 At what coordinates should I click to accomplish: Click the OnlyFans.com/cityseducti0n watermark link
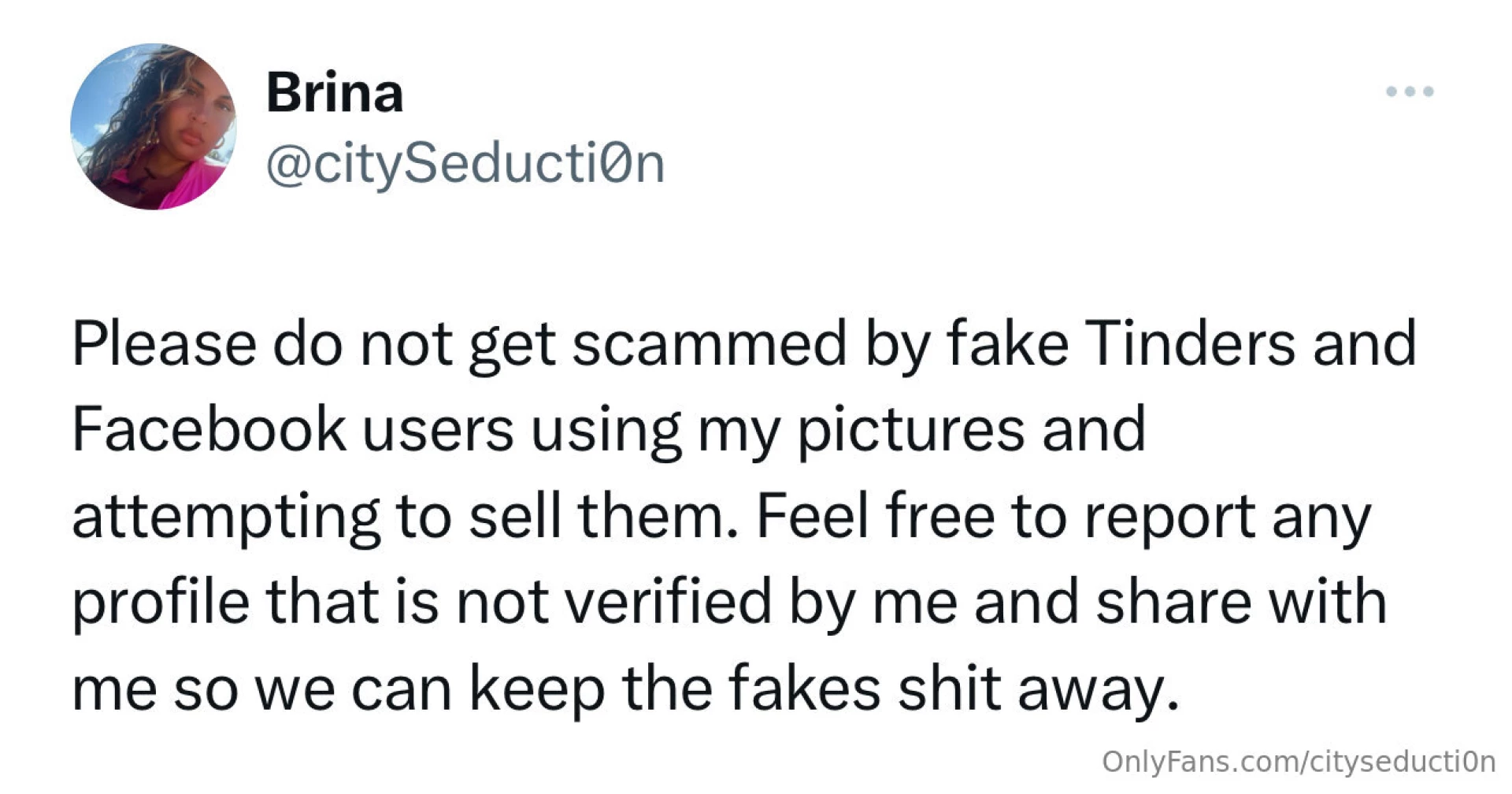tap(1299, 762)
